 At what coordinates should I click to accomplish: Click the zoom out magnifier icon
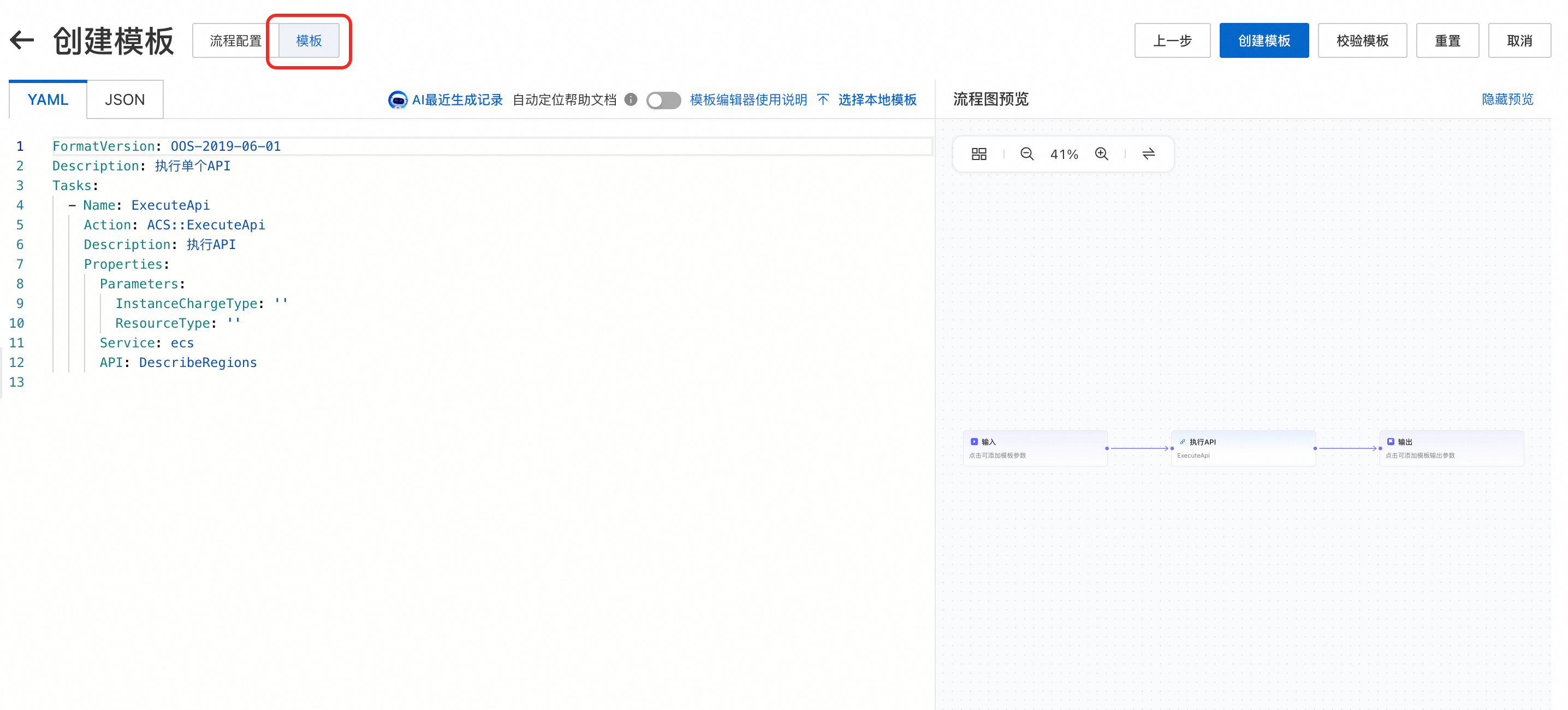pyautogui.click(x=1027, y=154)
